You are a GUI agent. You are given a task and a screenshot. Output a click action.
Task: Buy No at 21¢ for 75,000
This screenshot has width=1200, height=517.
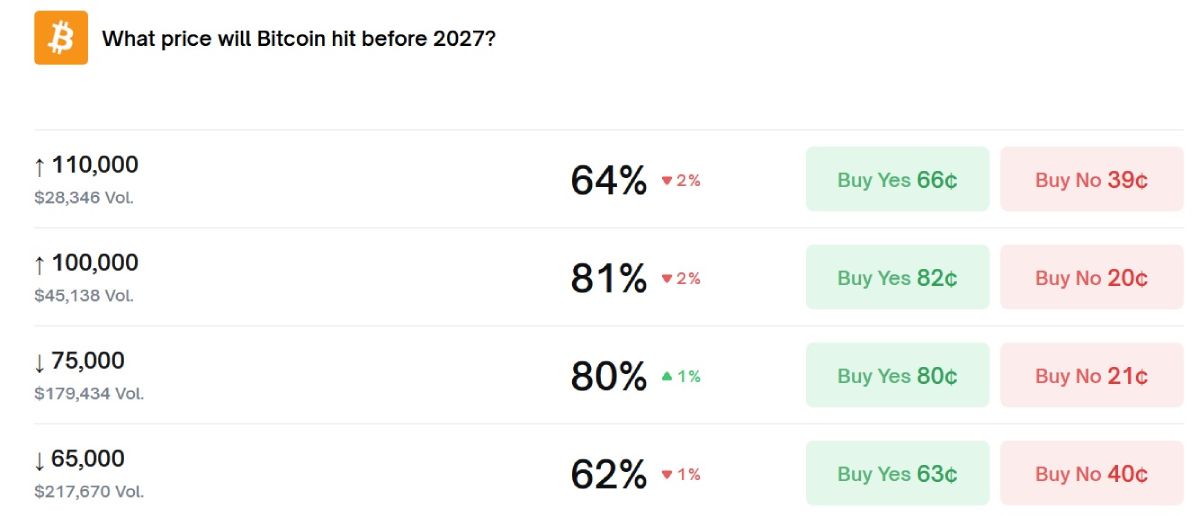1091,376
